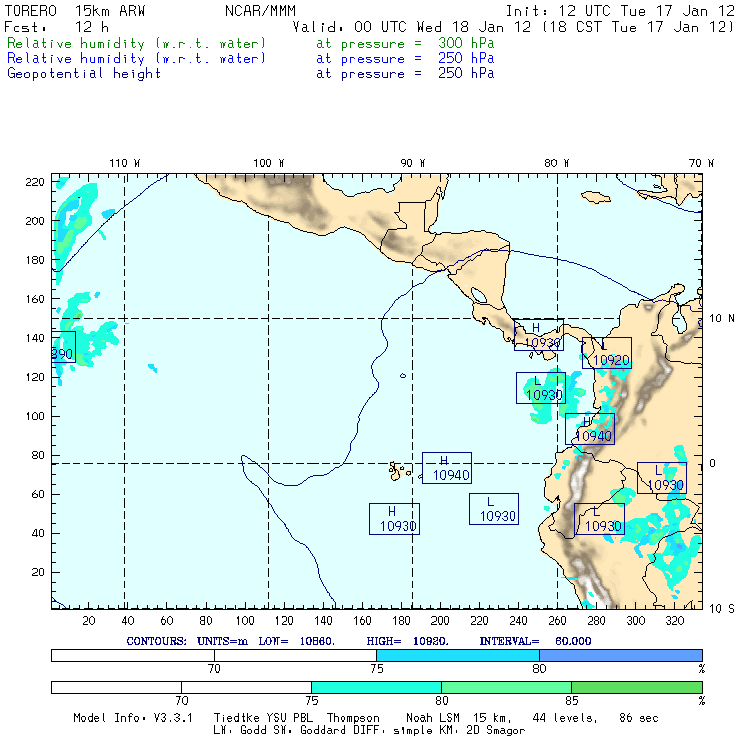Click the '85' label under the lower color bar

click(572, 700)
